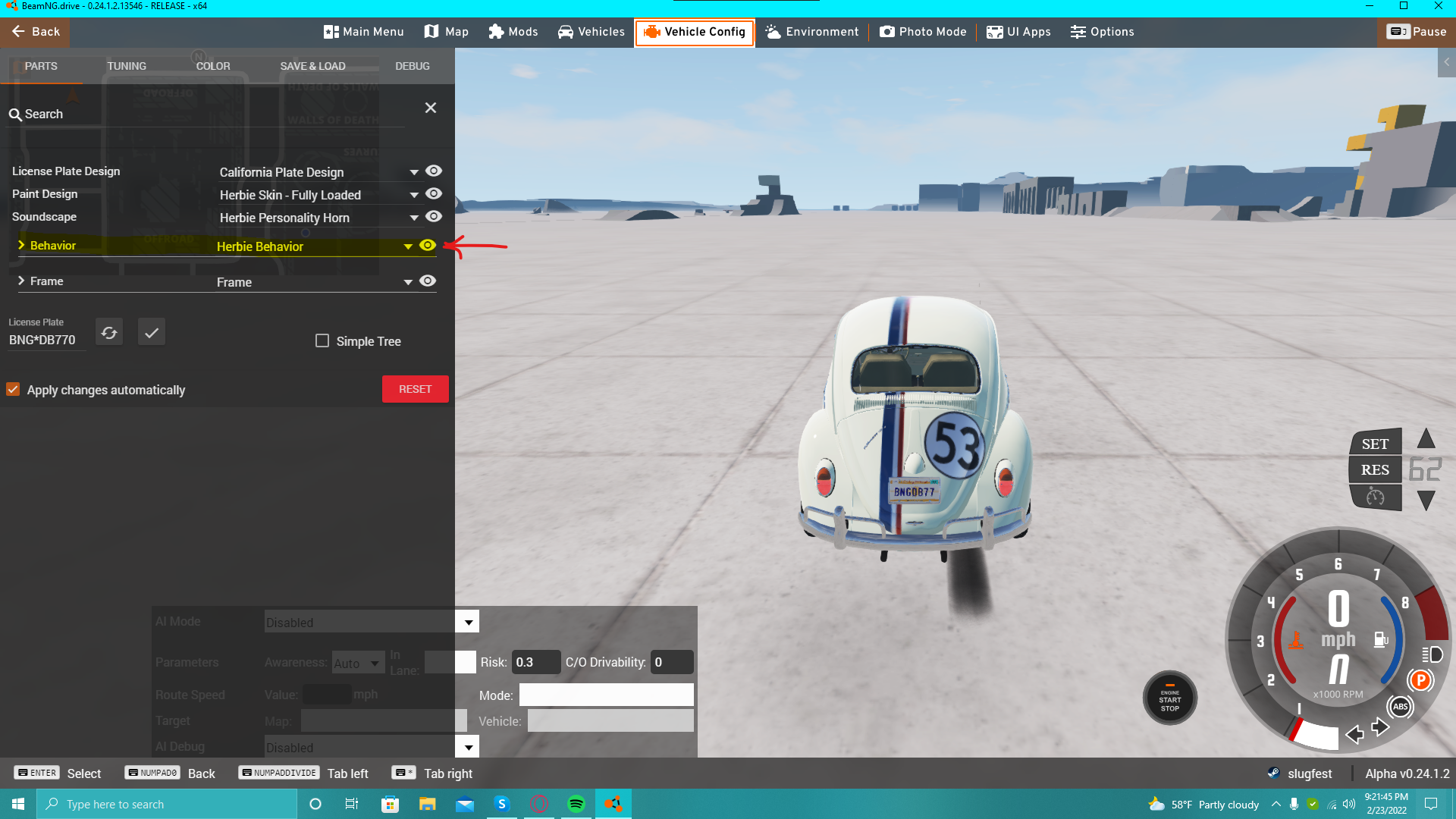The image size is (1456, 819).
Task: Toggle visibility of Paint Design part
Action: tap(434, 194)
